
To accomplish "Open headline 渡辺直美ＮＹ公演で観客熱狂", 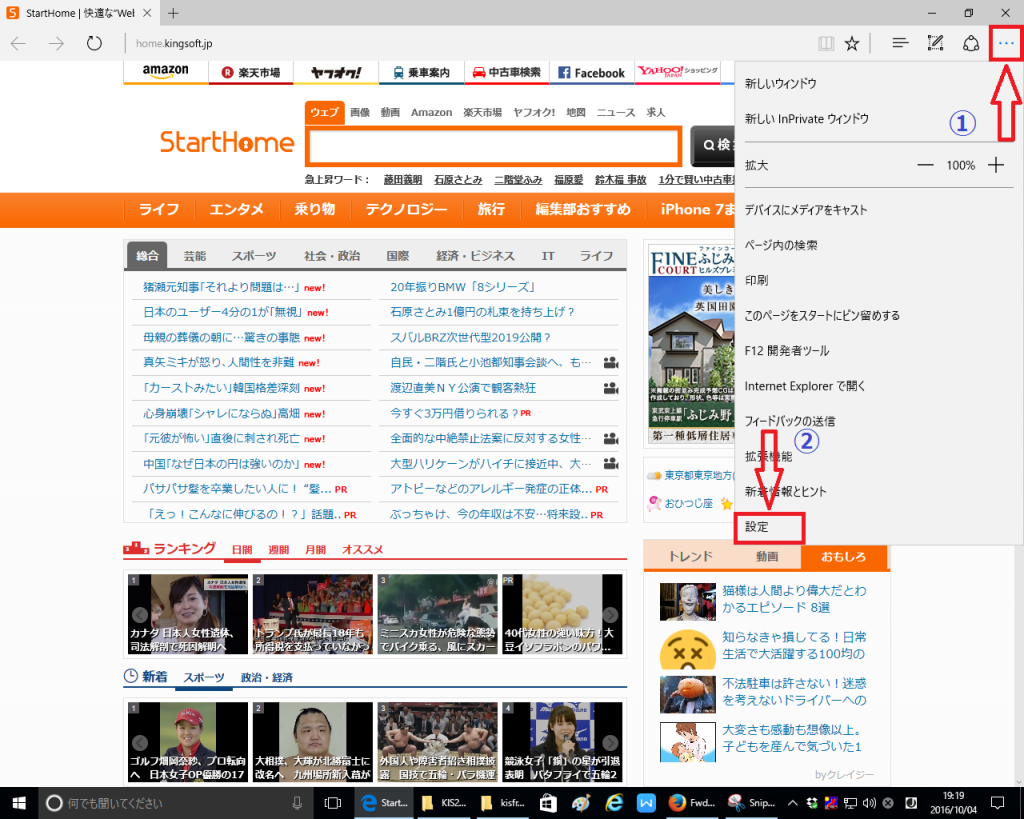I will [x=463, y=388].
